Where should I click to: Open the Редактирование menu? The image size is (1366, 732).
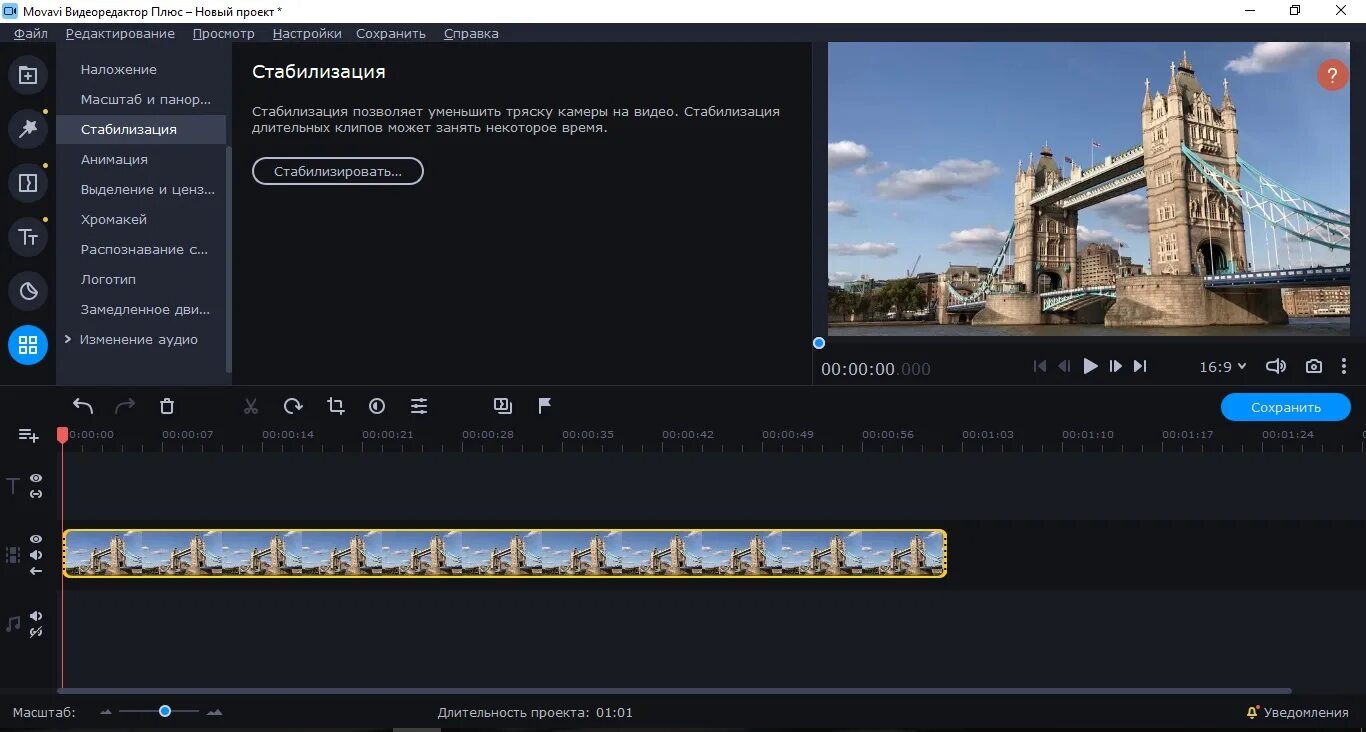point(120,33)
